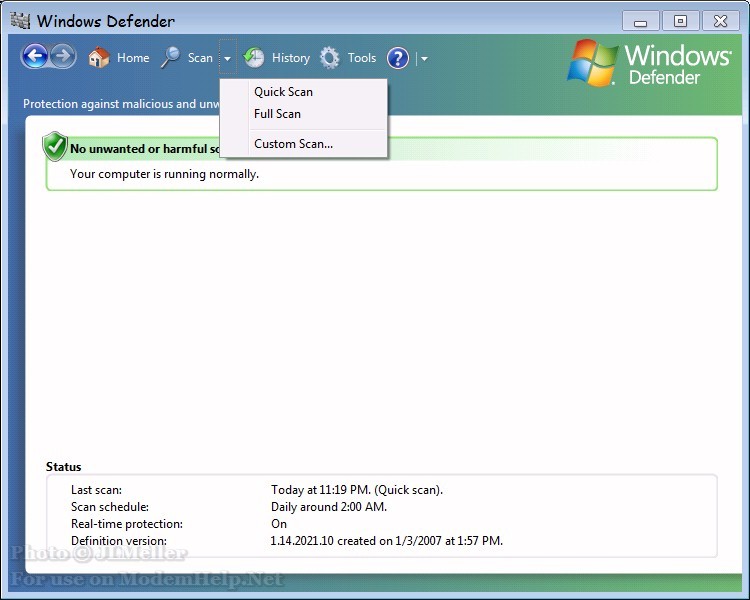Open the Home house icon
The image size is (750, 600).
(x=99, y=58)
